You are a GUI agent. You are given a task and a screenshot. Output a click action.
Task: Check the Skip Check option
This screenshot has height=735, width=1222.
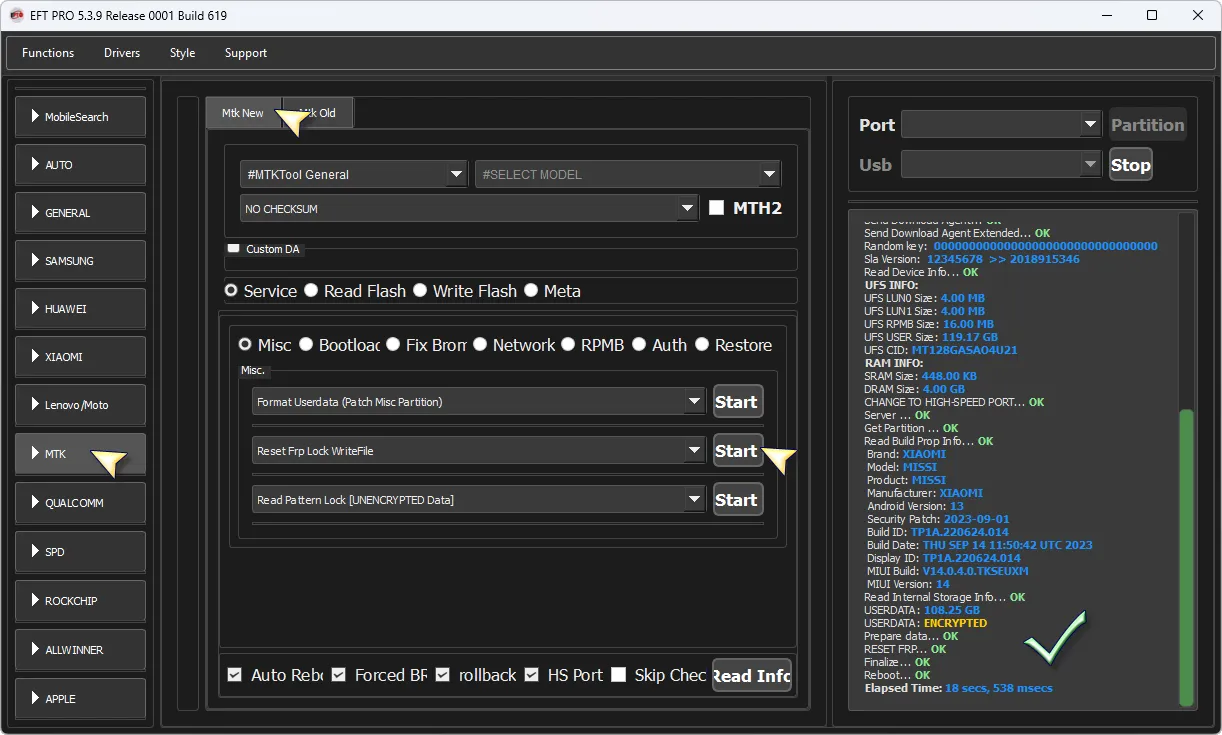click(619, 675)
